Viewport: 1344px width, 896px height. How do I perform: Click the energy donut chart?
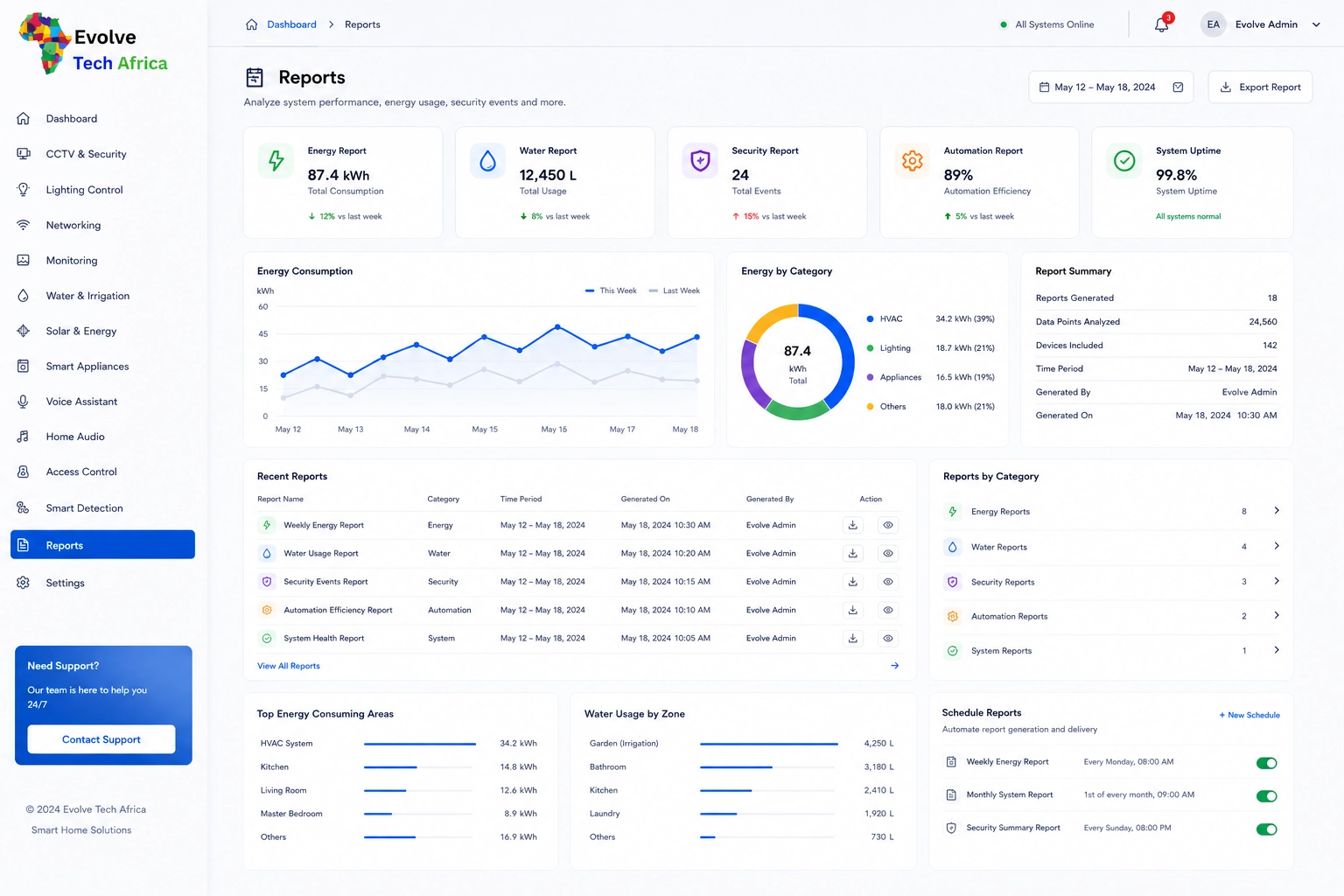point(798,362)
